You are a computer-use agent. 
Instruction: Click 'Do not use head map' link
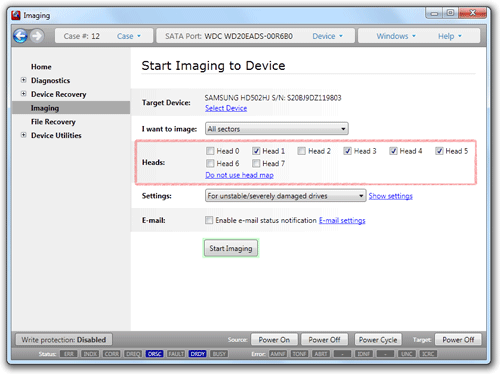[x=239, y=175]
